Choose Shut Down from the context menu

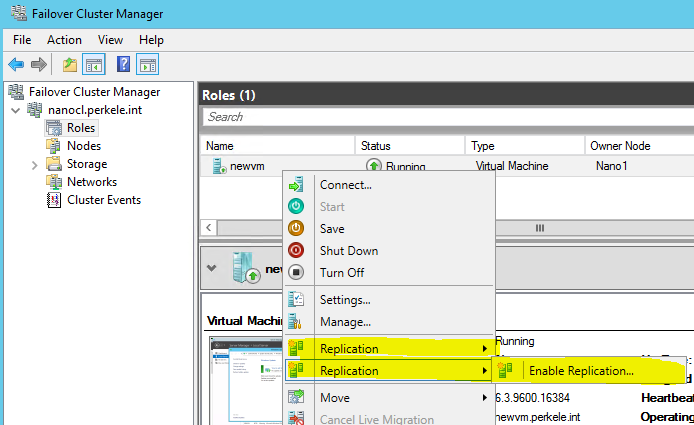click(389, 251)
